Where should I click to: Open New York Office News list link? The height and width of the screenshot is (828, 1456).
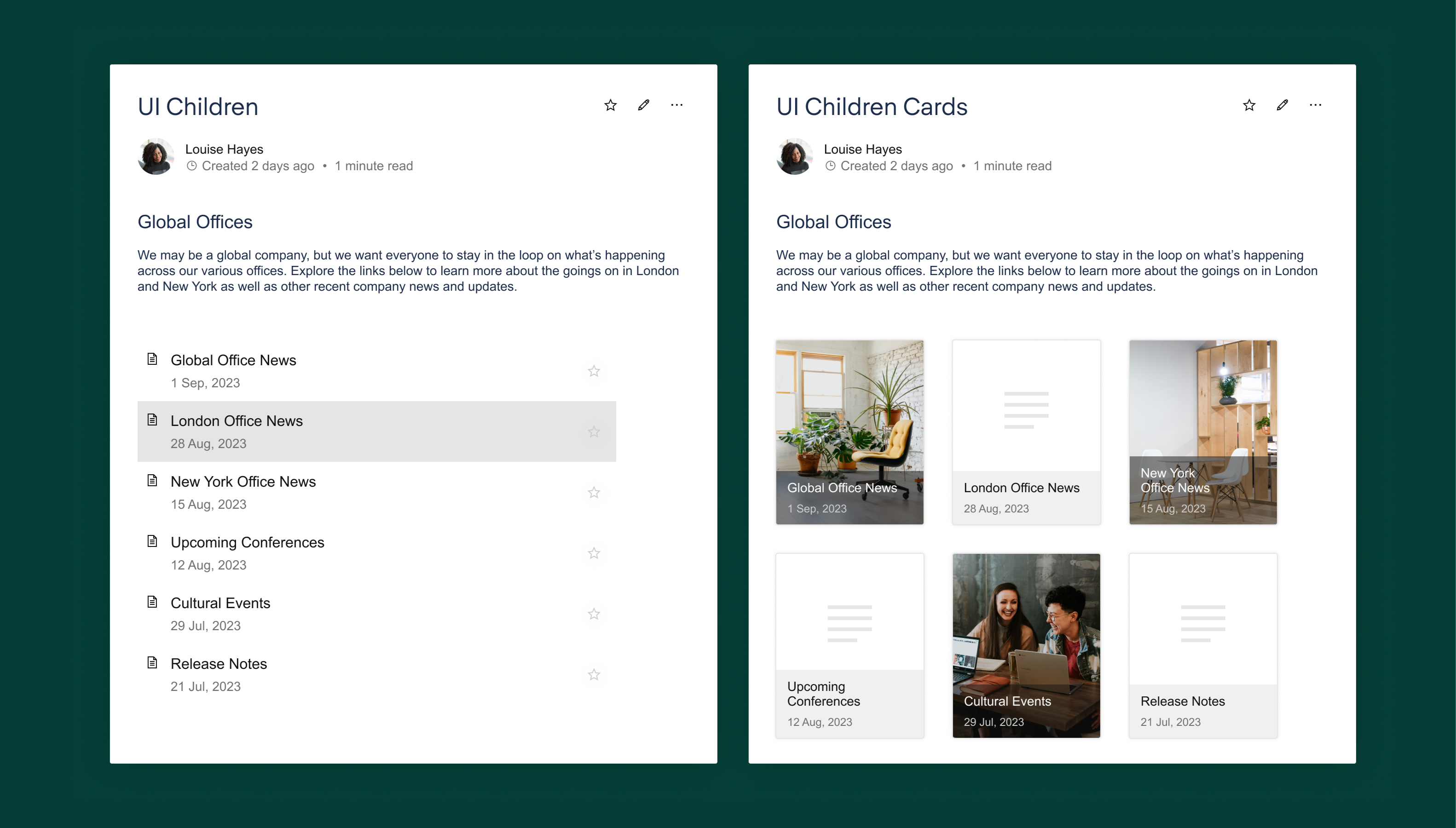[x=243, y=482]
